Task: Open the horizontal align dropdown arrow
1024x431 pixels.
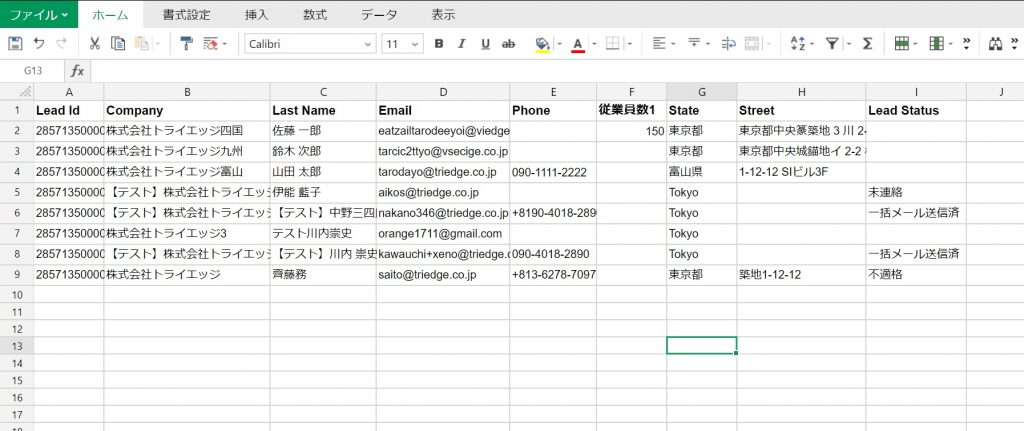Action: 675,44
